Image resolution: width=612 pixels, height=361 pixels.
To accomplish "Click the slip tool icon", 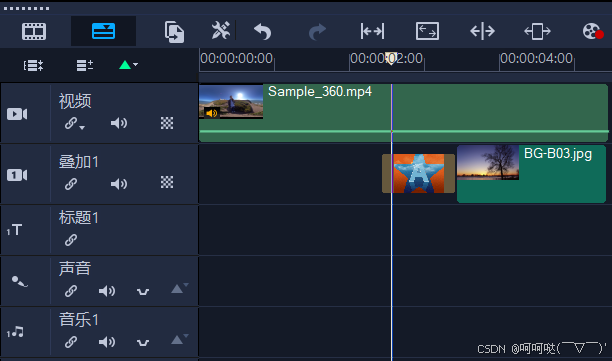I will coord(372,31).
